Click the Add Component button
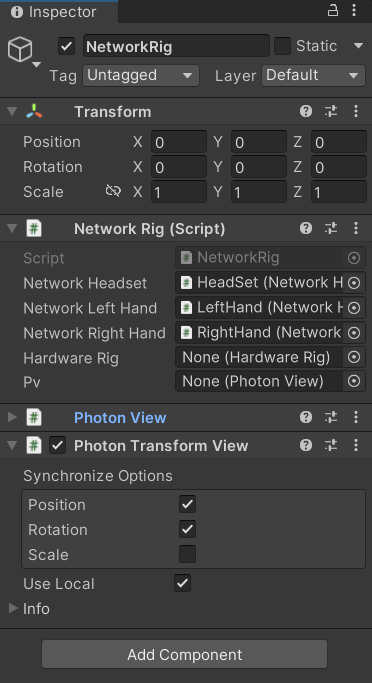 click(x=185, y=654)
